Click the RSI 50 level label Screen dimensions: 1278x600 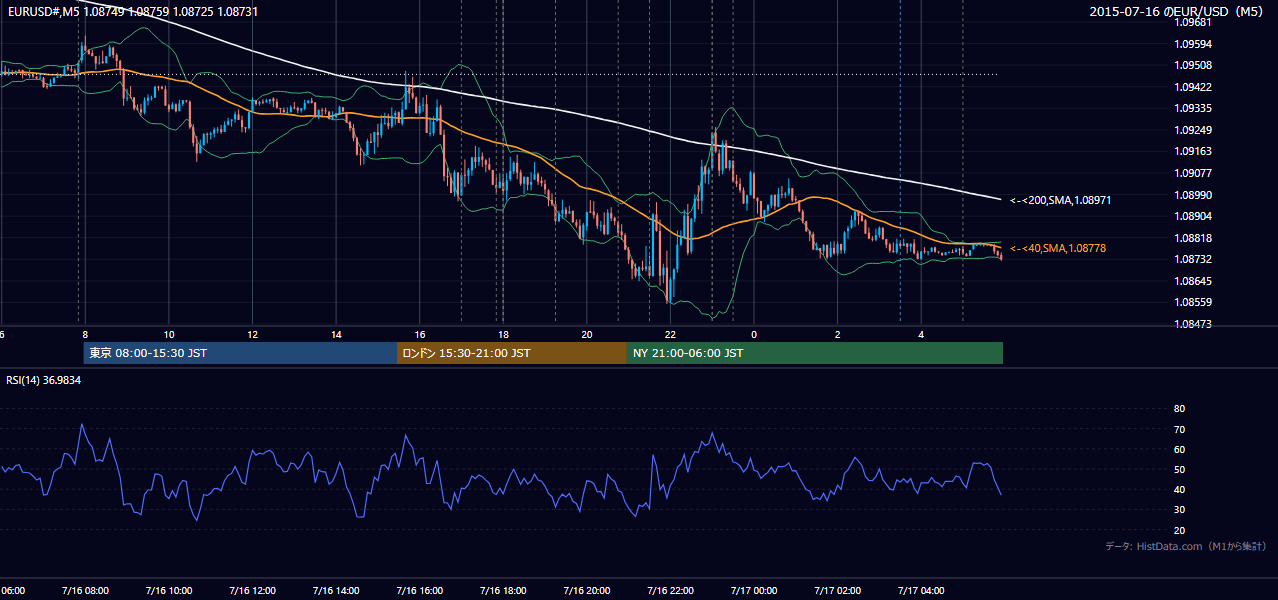tap(1179, 469)
